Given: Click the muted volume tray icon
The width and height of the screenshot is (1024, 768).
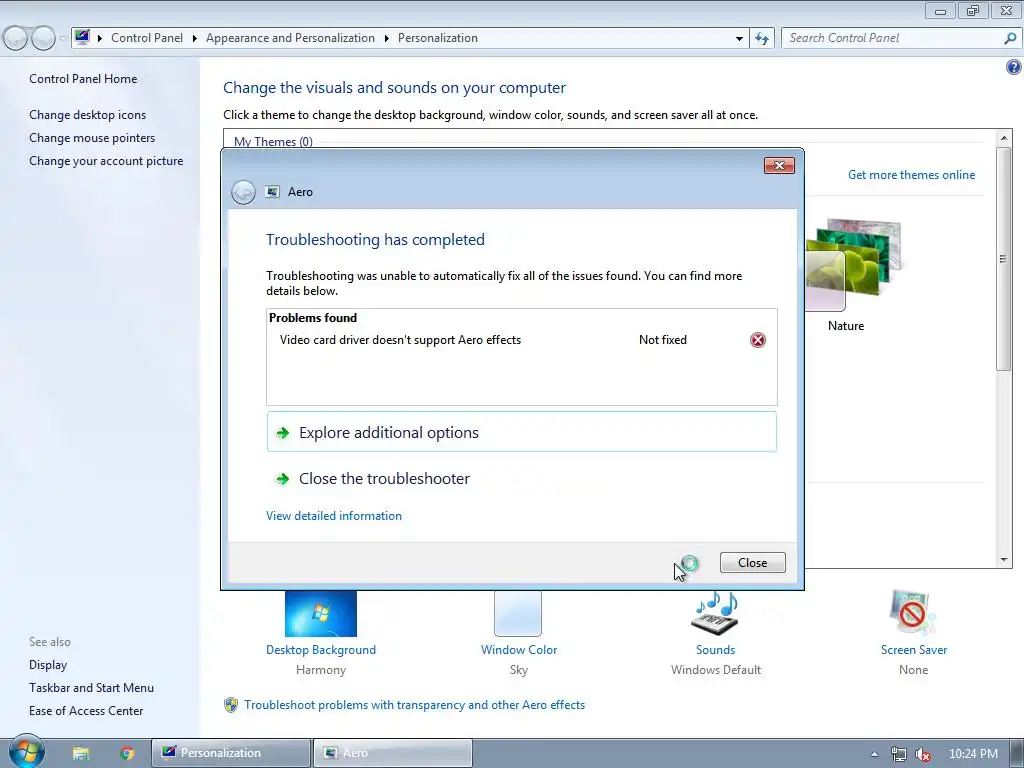Looking at the screenshot, I should click(922, 754).
